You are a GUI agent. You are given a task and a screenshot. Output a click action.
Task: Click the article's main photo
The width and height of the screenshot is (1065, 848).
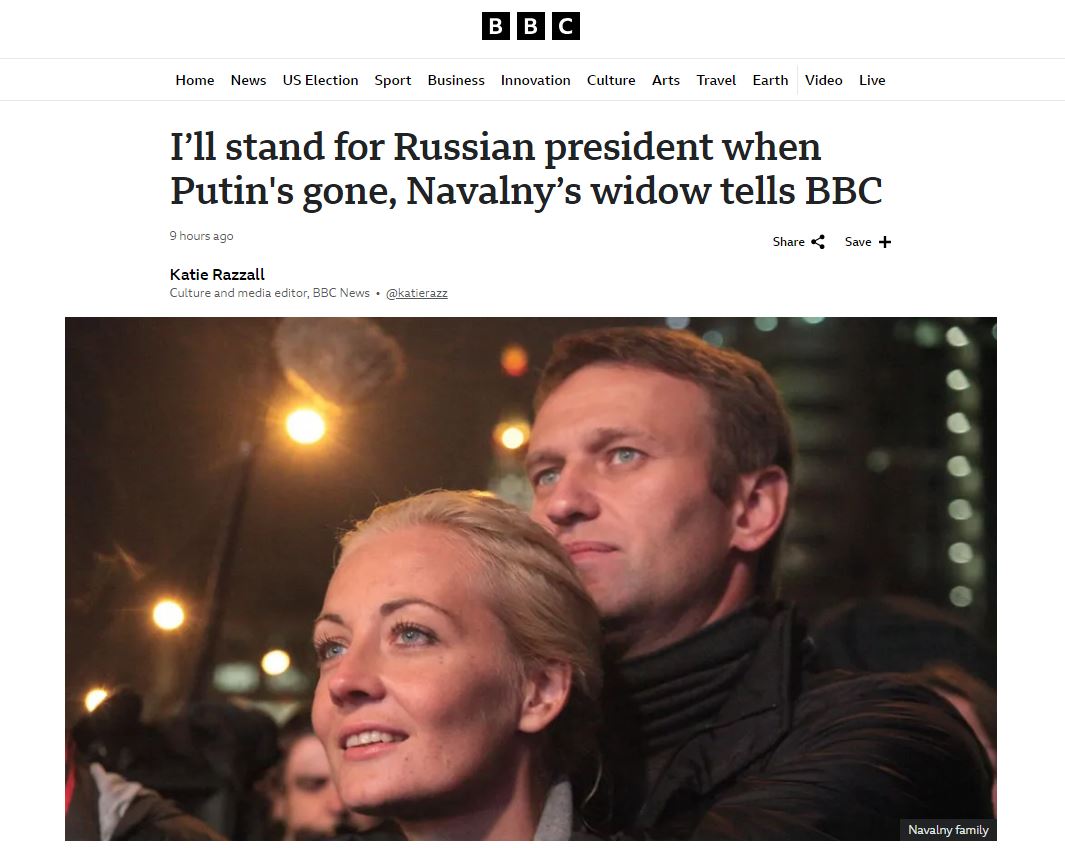point(531,578)
